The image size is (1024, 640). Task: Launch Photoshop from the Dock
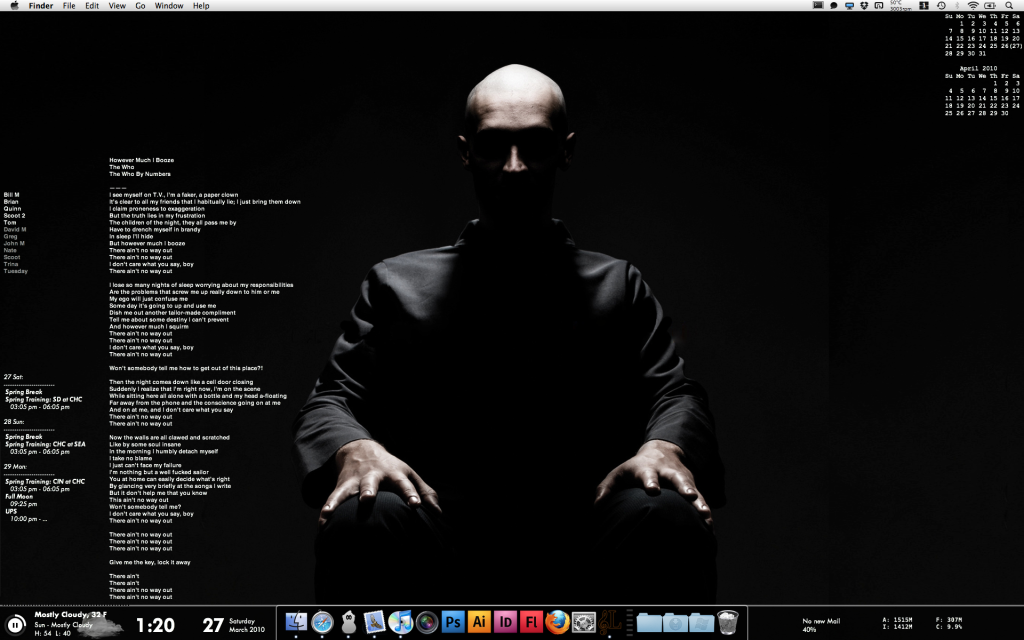pos(453,622)
